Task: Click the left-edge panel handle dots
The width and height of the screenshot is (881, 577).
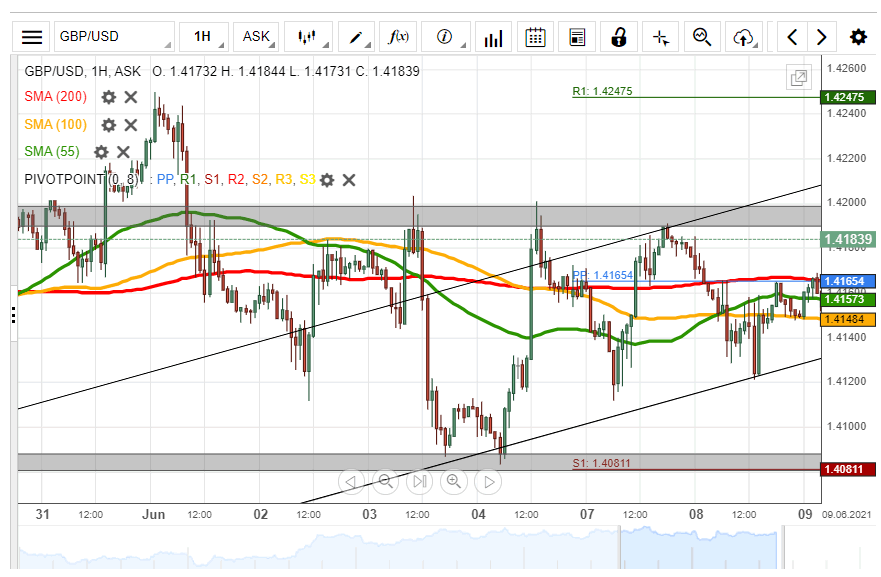Action: [13, 316]
